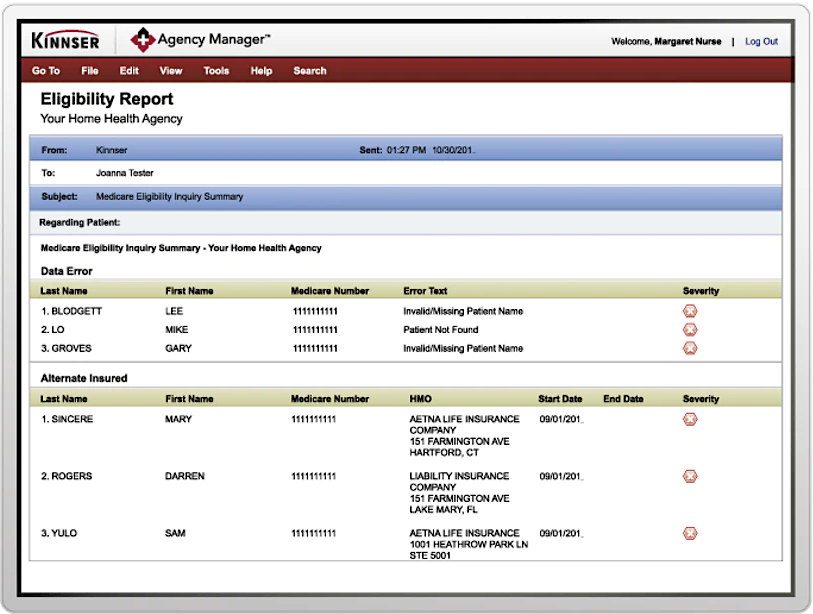Click the Log Out link

tap(761, 41)
